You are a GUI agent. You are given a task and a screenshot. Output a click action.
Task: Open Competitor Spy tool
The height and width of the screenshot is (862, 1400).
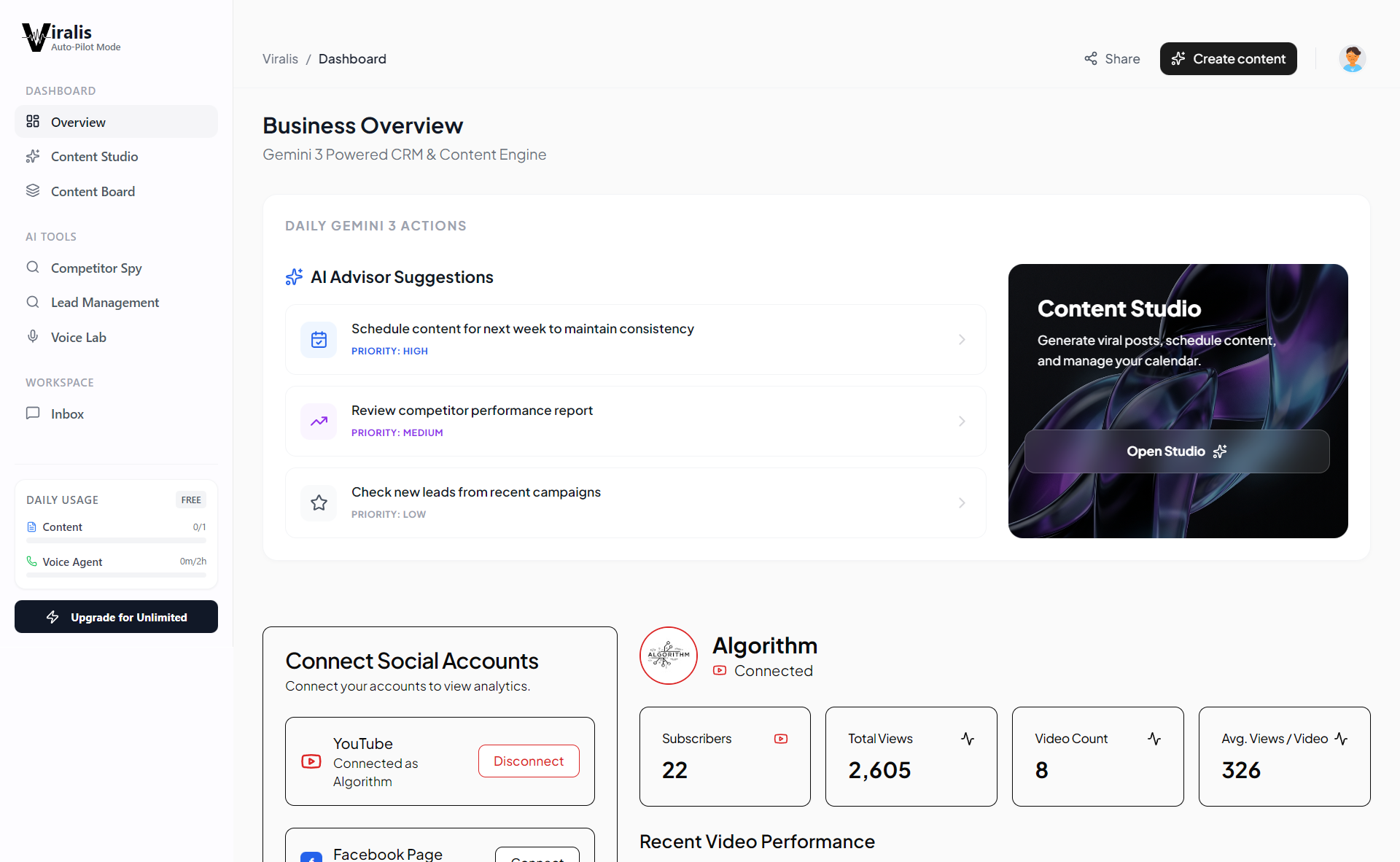click(x=96, y=268)
